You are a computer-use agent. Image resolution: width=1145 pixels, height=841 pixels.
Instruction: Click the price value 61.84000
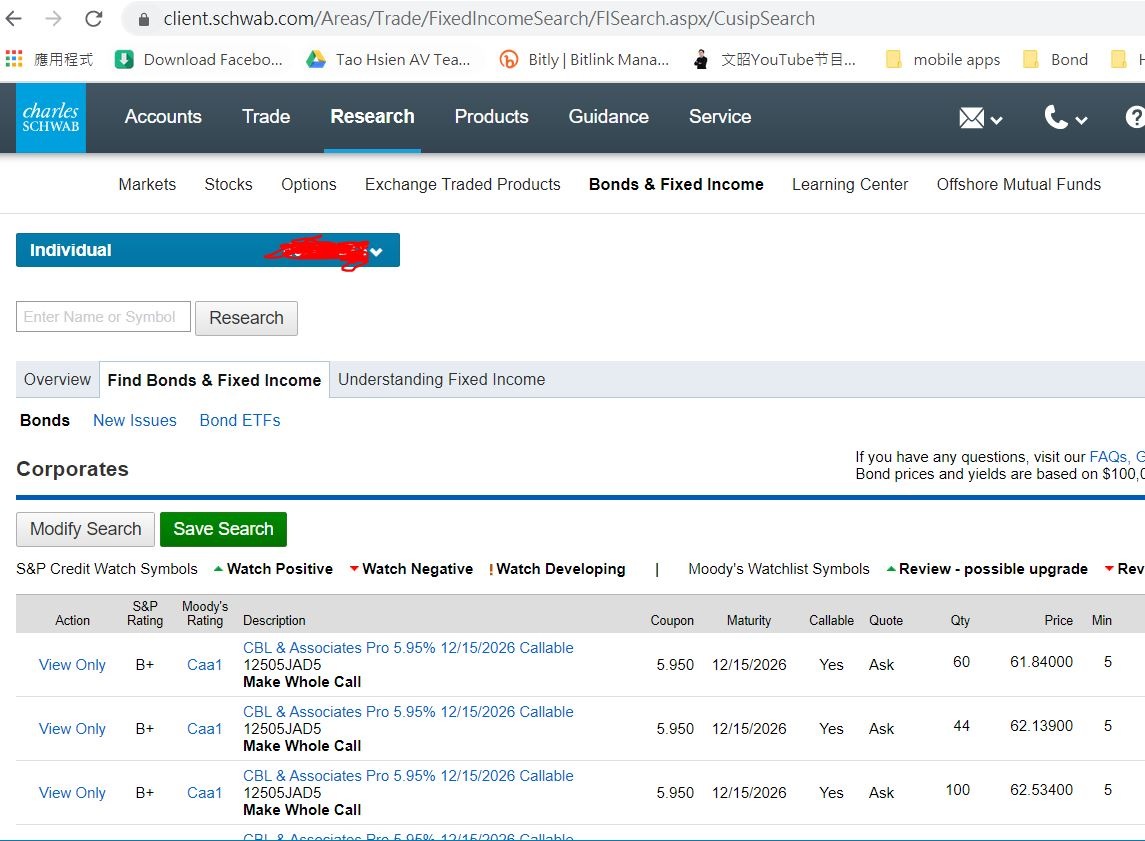tap(1041, 662)
